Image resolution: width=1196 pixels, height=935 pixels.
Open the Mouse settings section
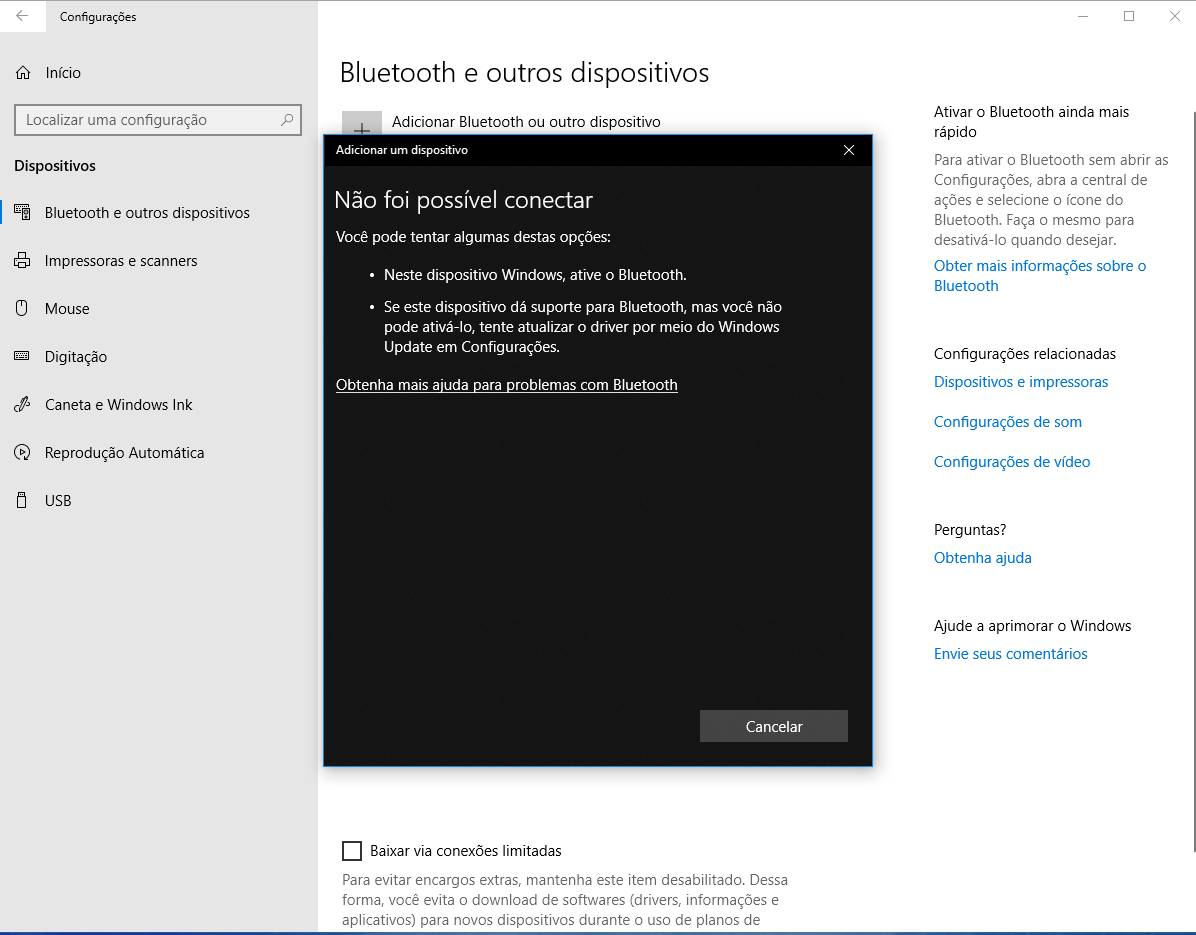(x=67, y=308)
